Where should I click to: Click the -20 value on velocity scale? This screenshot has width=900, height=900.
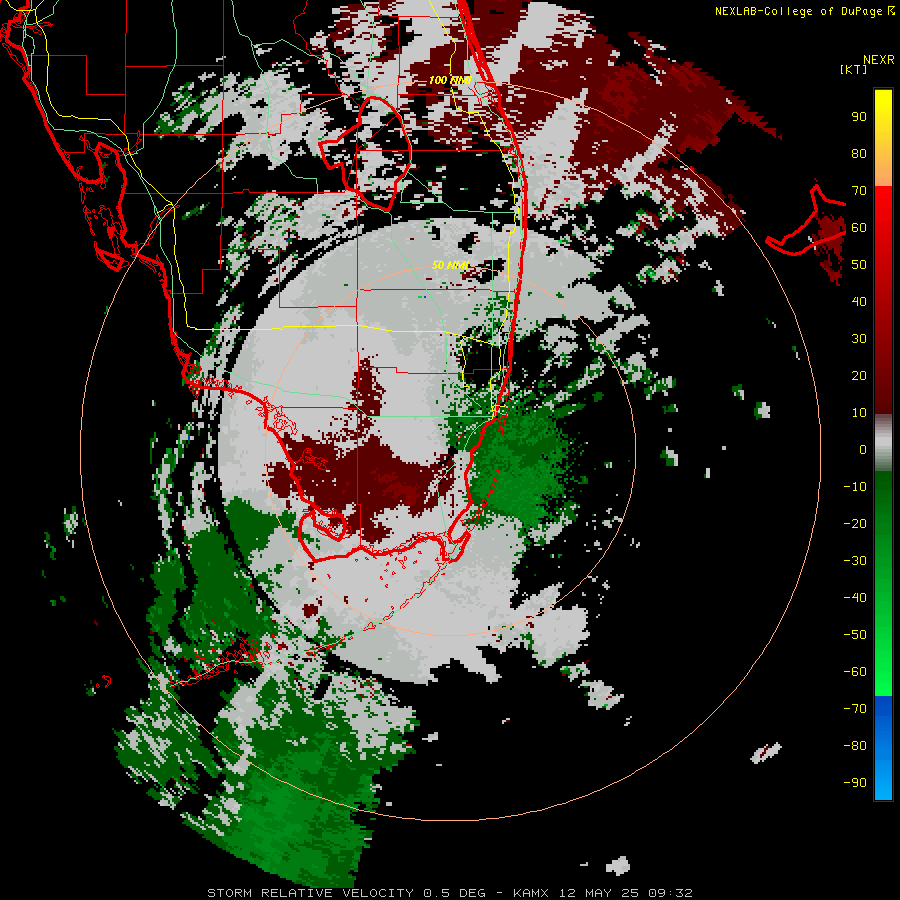(x=855, y=524)
